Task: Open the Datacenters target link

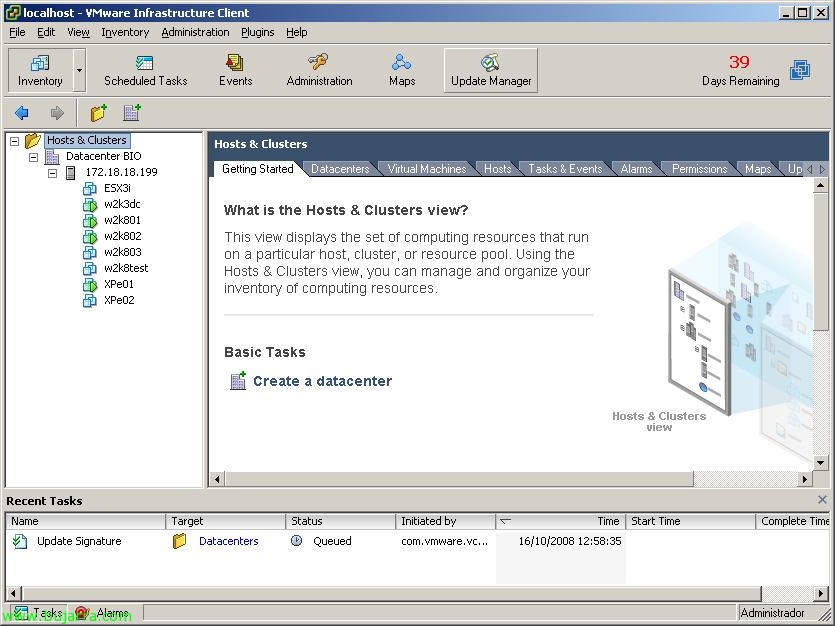Action: point(228,541)
